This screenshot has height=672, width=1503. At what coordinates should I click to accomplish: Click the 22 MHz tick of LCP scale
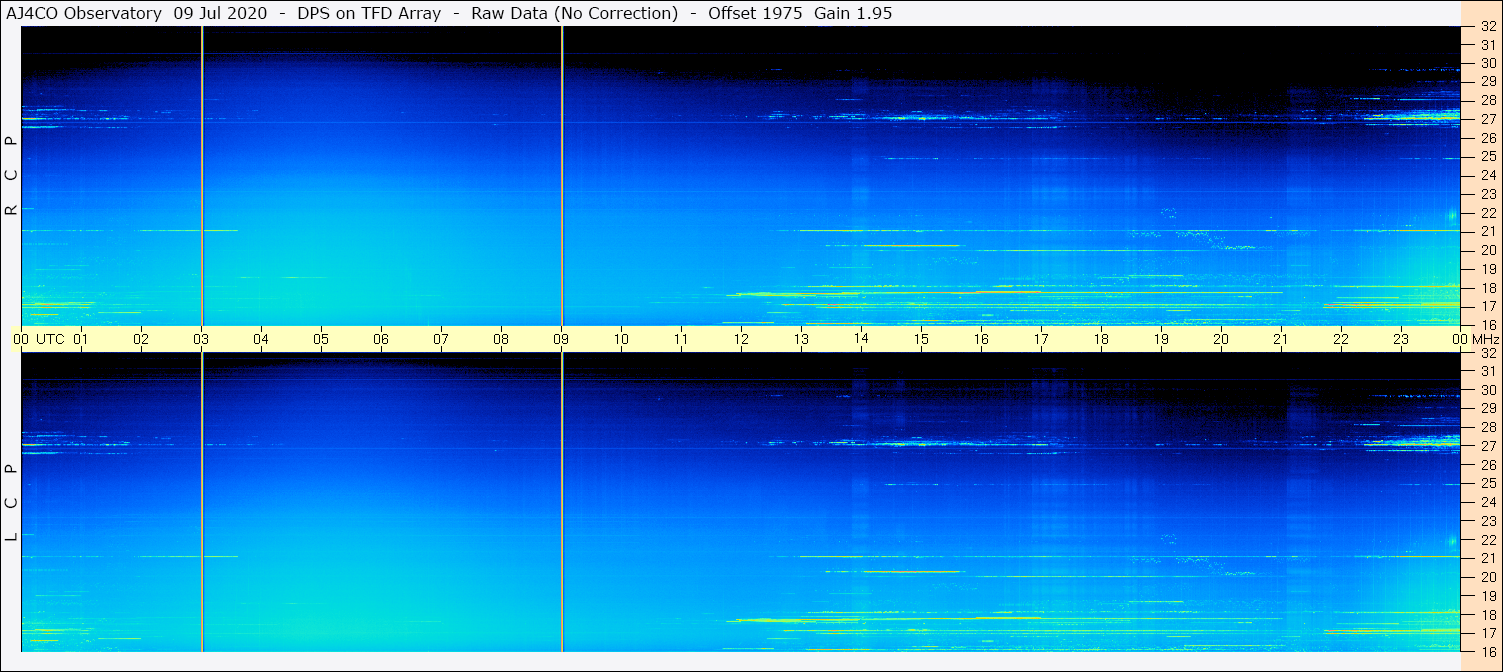pyautogui.click(x=1488, y=540)
